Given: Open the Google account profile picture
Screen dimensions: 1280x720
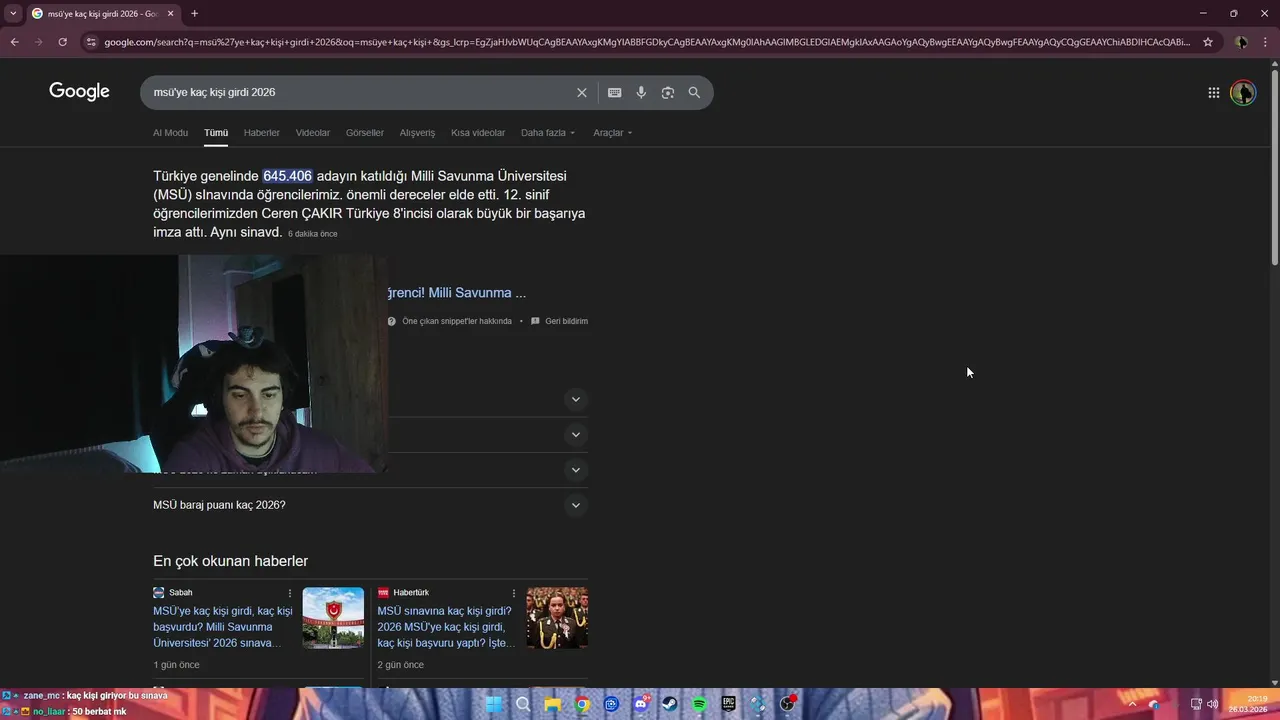Looking at the screenshot, I should pyautogui.click(x=1243, y=92).
